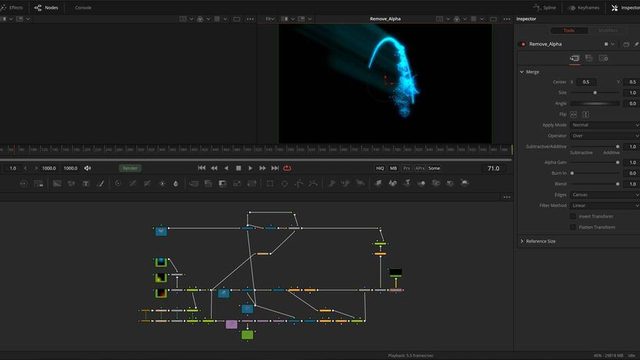Select the purple node in node graph
Image resolution: width=640 pixels, height=360 pixels.
(x=231, y=324)
